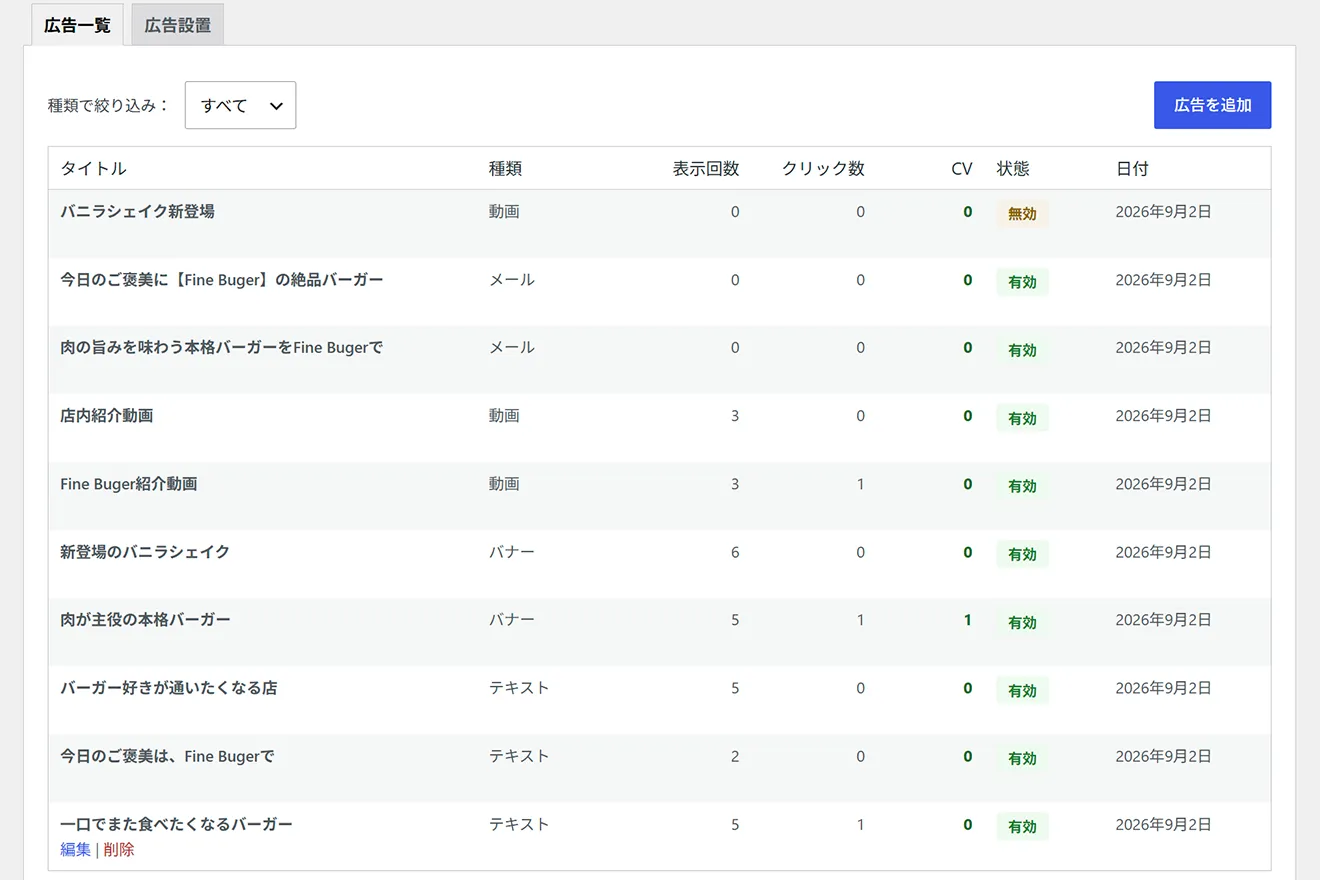Click the date 2026年9月2日 in the 店内紹介動画 row
Screen dimensions: 1320x880
coord(1163,416)
